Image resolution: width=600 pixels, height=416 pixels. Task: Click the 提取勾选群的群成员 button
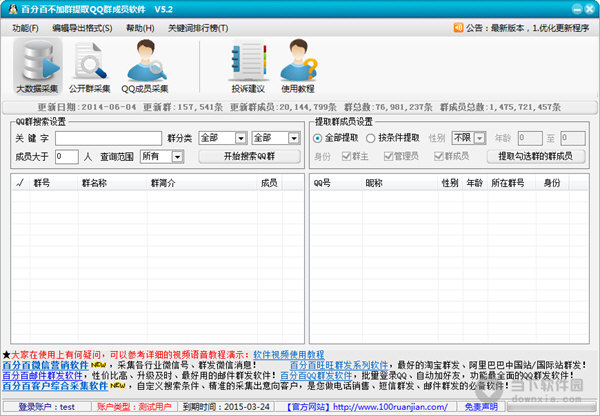click(536, 156)
